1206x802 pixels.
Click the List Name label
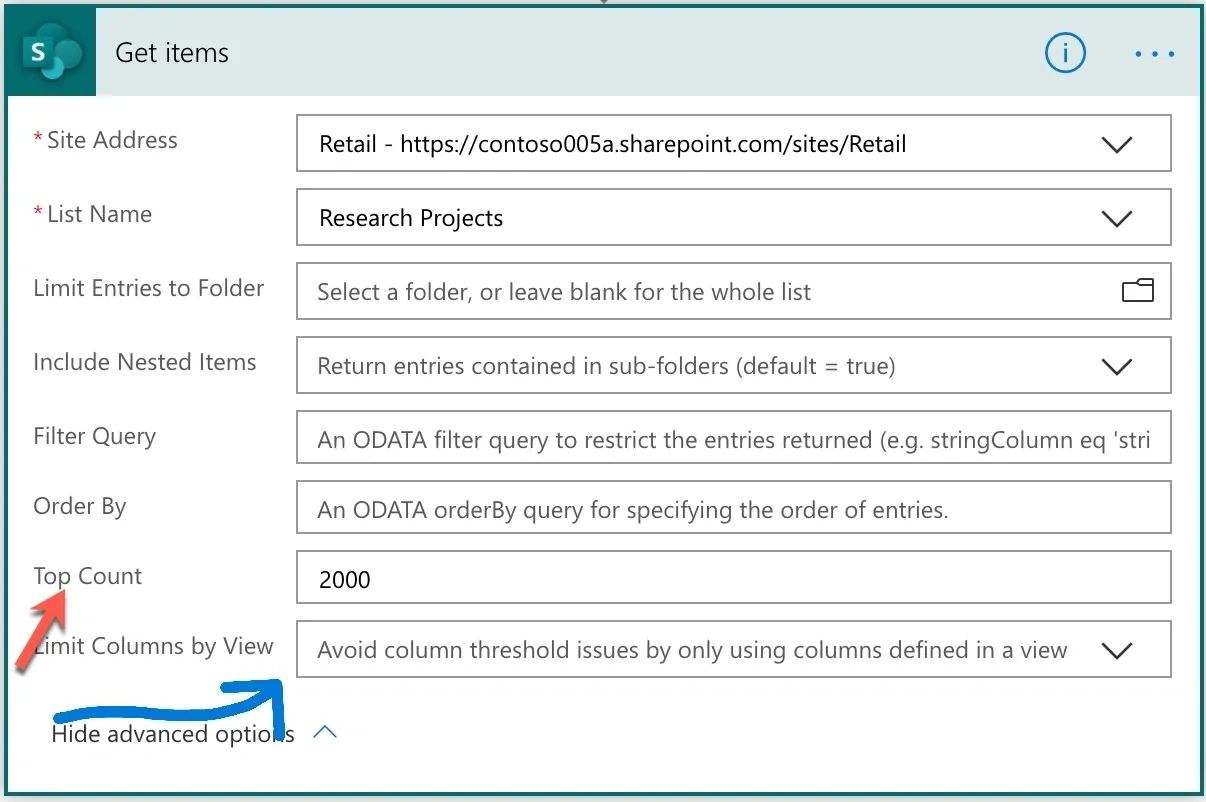tap(99, 214)
